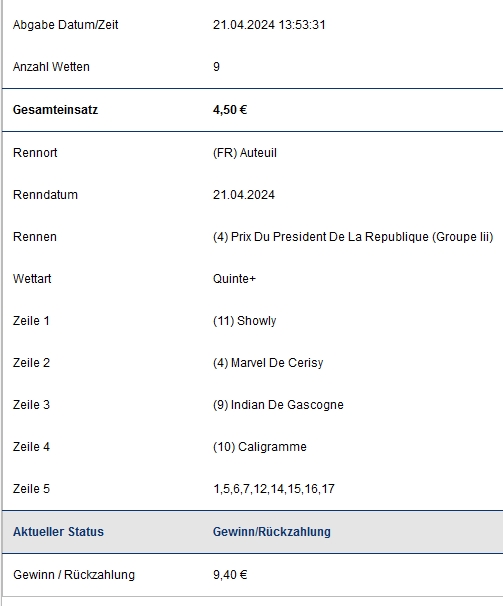Click the horse entry (9) Indian De Gascogne
Screen dimensions: 503x606
pyautogui.click(x=278, y=405)
